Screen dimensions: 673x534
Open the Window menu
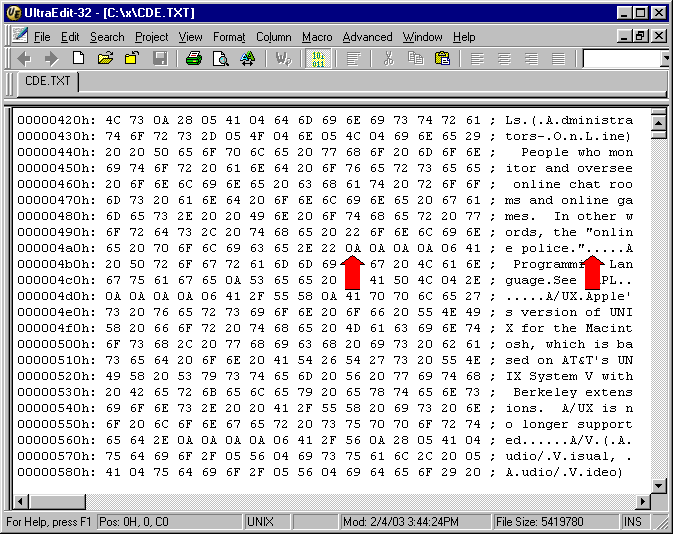coord(422,37)
